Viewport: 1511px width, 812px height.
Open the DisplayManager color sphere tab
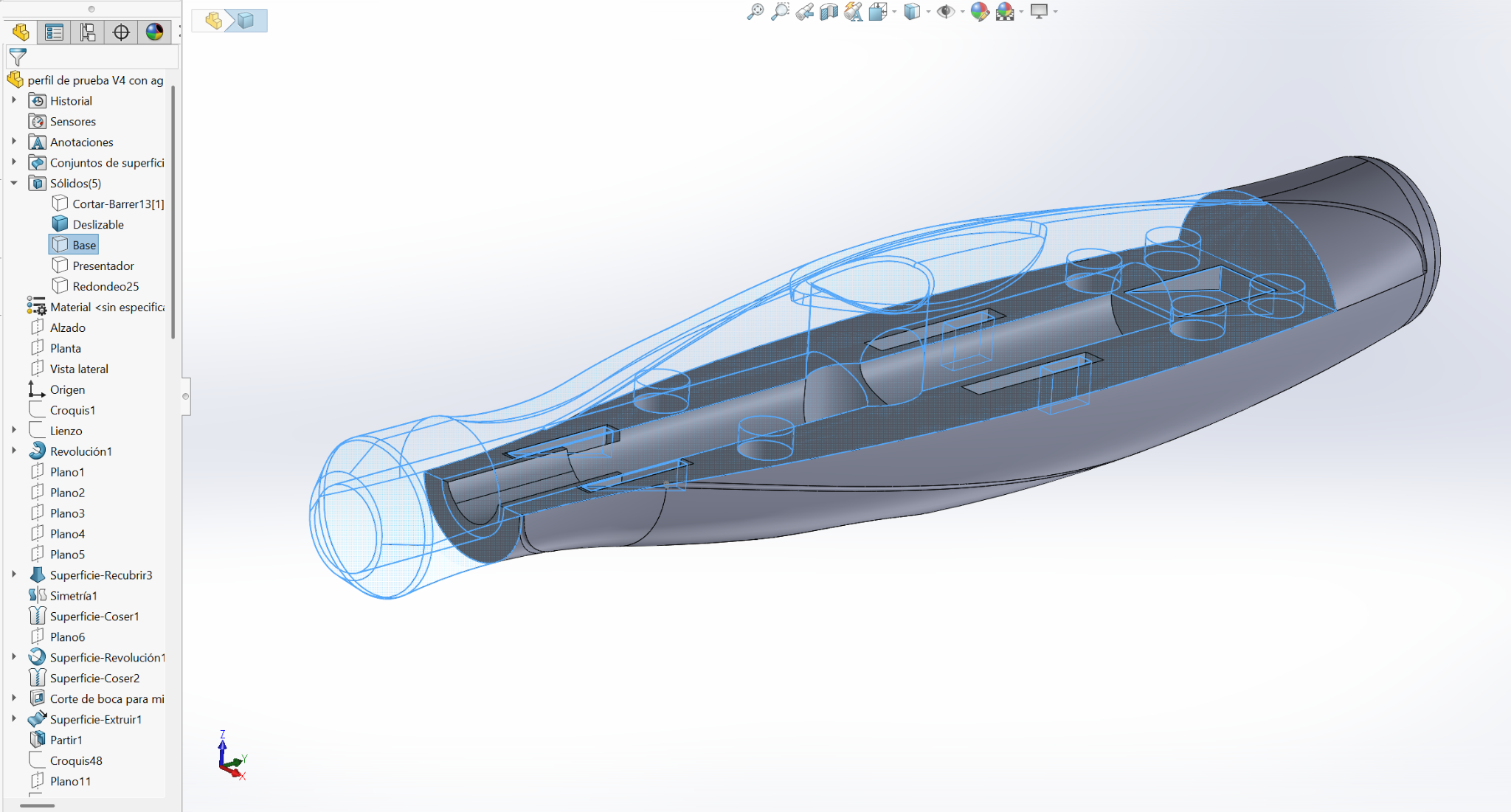click(x=154, y=32)
